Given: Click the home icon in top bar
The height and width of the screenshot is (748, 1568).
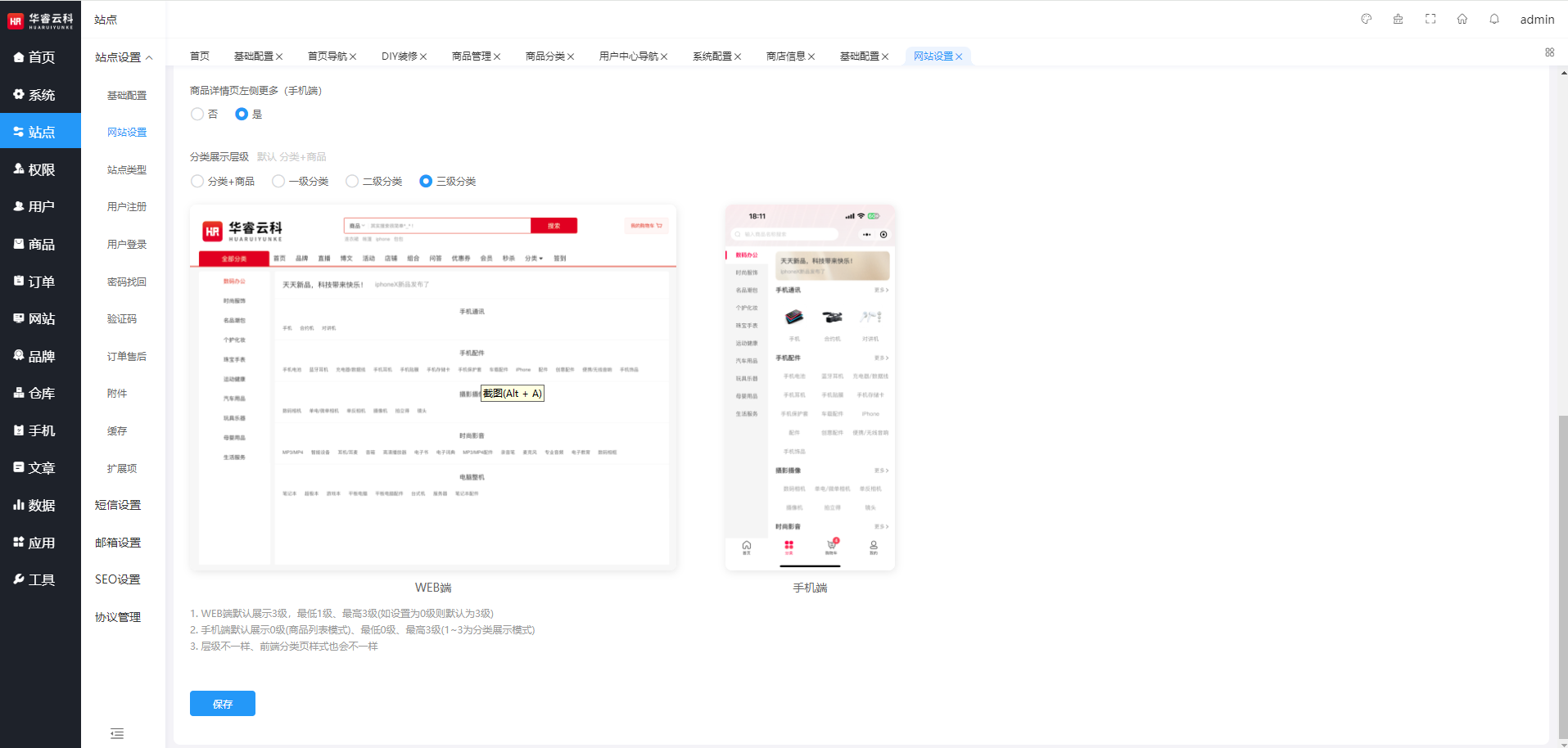Looking at the screenshot, I should pos(1462,19).
